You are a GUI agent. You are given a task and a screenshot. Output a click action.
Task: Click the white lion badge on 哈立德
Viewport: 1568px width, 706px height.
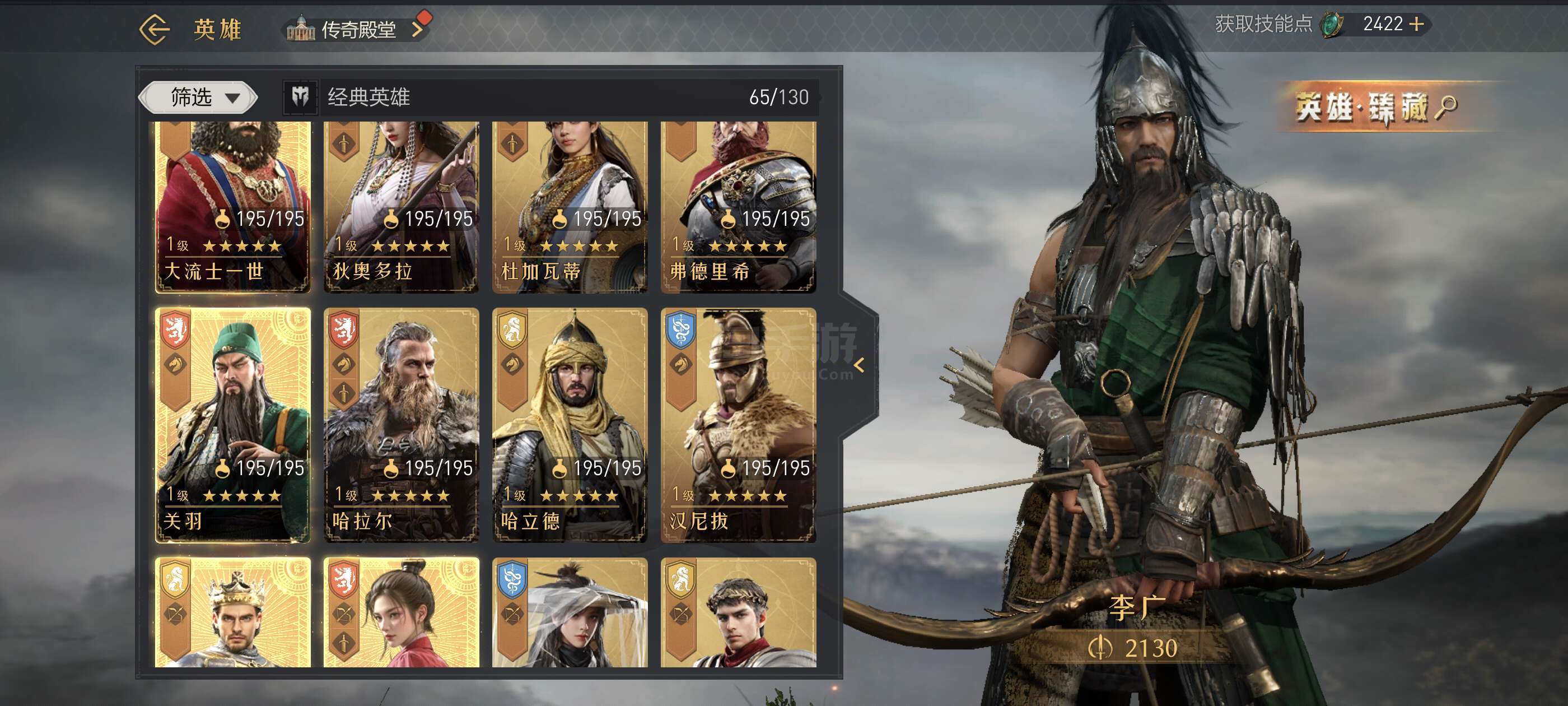512,329
